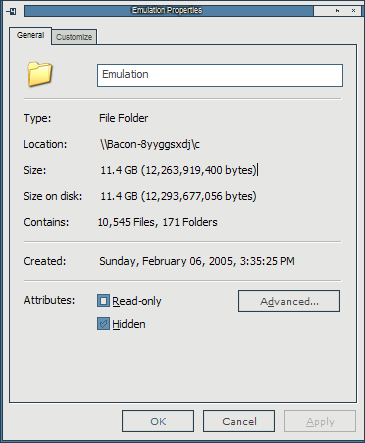365x443 pixels.
Task: Click the small arrow button beside the close button
Action: pyautogui.click(x=337, y=11)
